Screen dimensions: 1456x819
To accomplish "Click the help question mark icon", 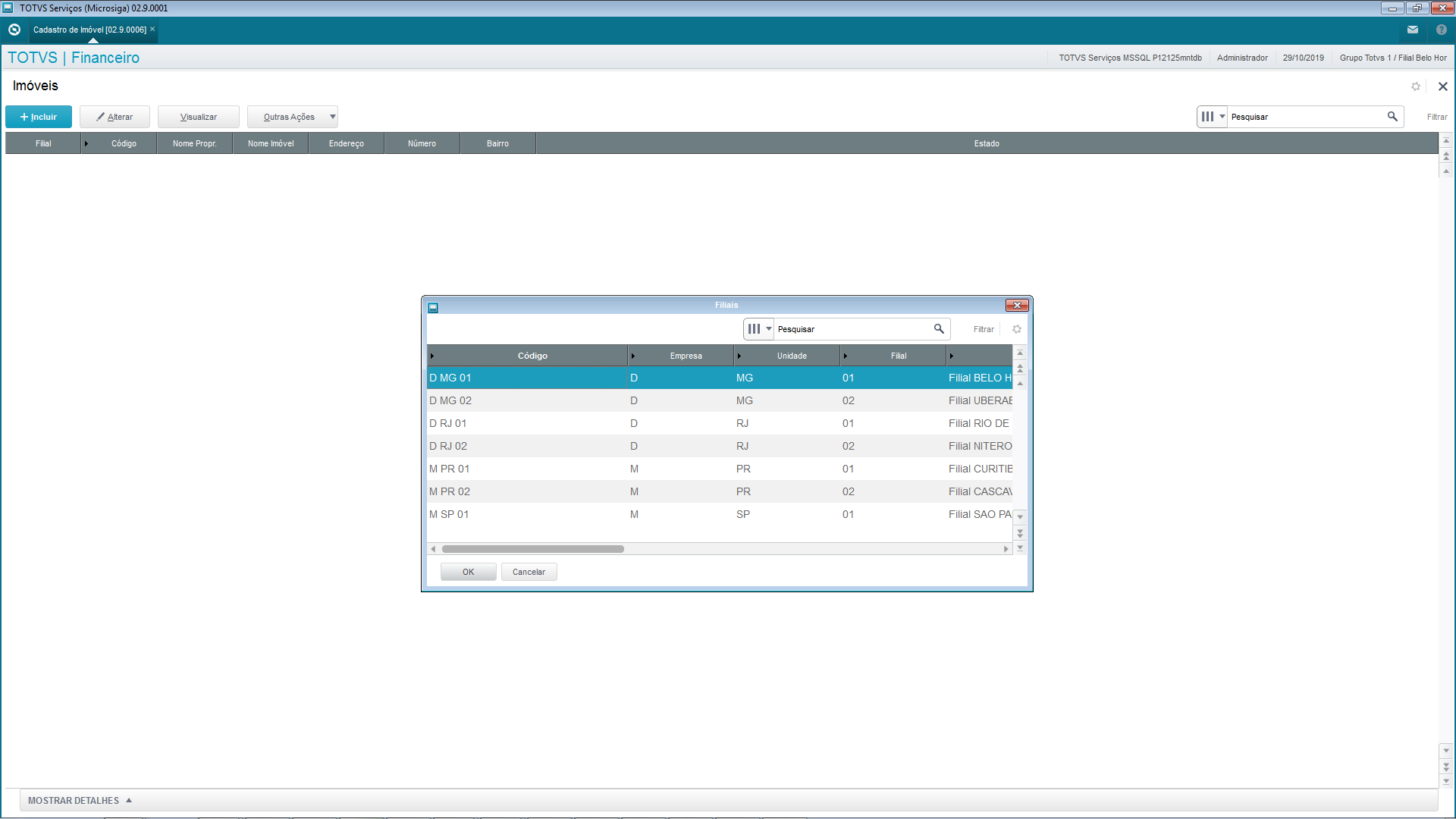I will pos(1441,30).
